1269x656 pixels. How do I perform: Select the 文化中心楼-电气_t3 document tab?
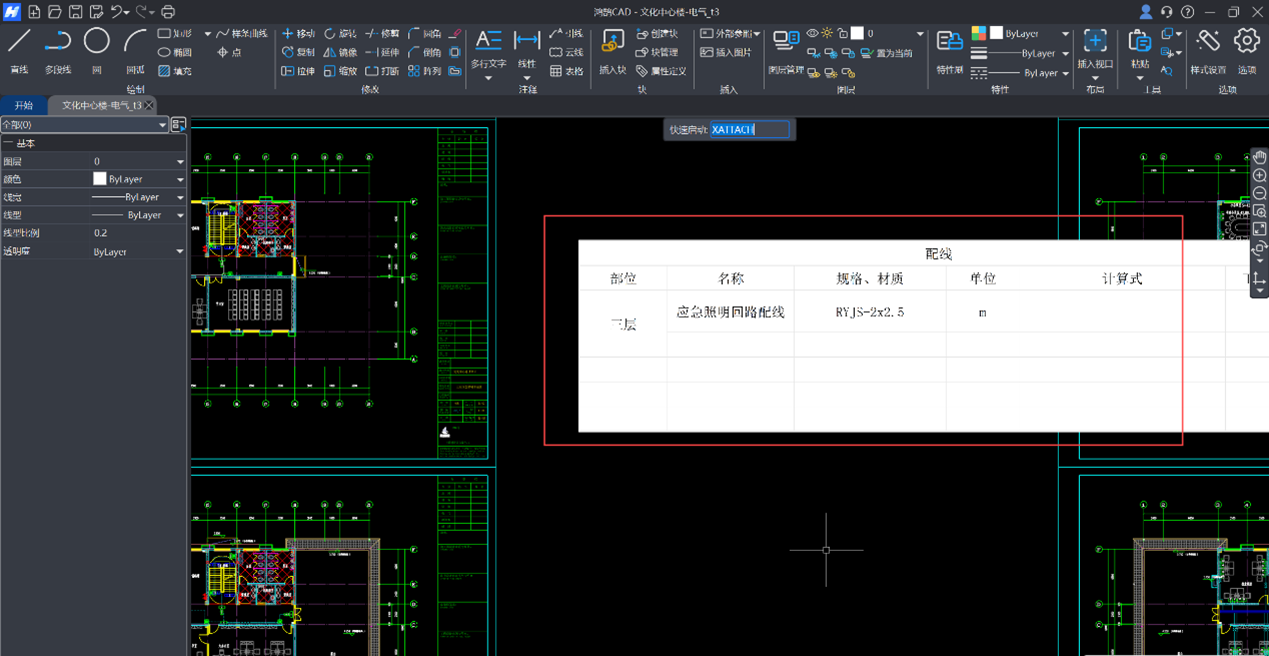click(101, 105)
